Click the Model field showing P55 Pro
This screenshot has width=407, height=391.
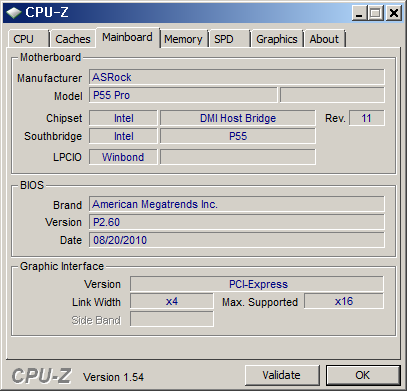click(x=183, y=95)
